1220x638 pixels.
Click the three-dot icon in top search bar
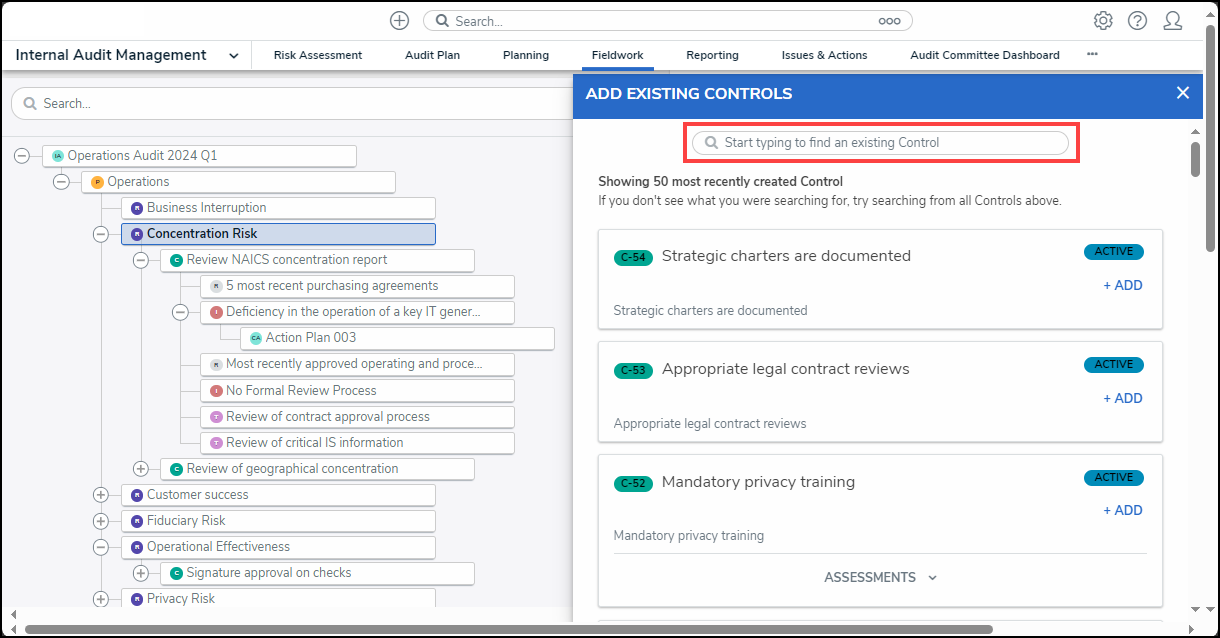click(x=889, y=21)
